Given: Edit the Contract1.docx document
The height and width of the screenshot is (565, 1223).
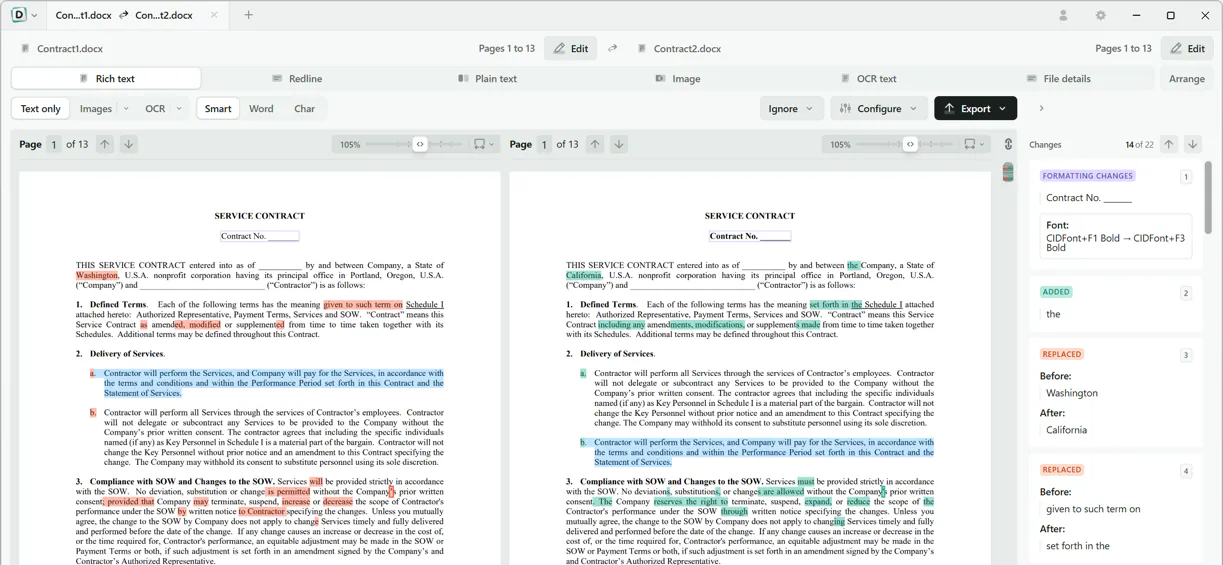Looking at the screenshot, I should (571, 48).
